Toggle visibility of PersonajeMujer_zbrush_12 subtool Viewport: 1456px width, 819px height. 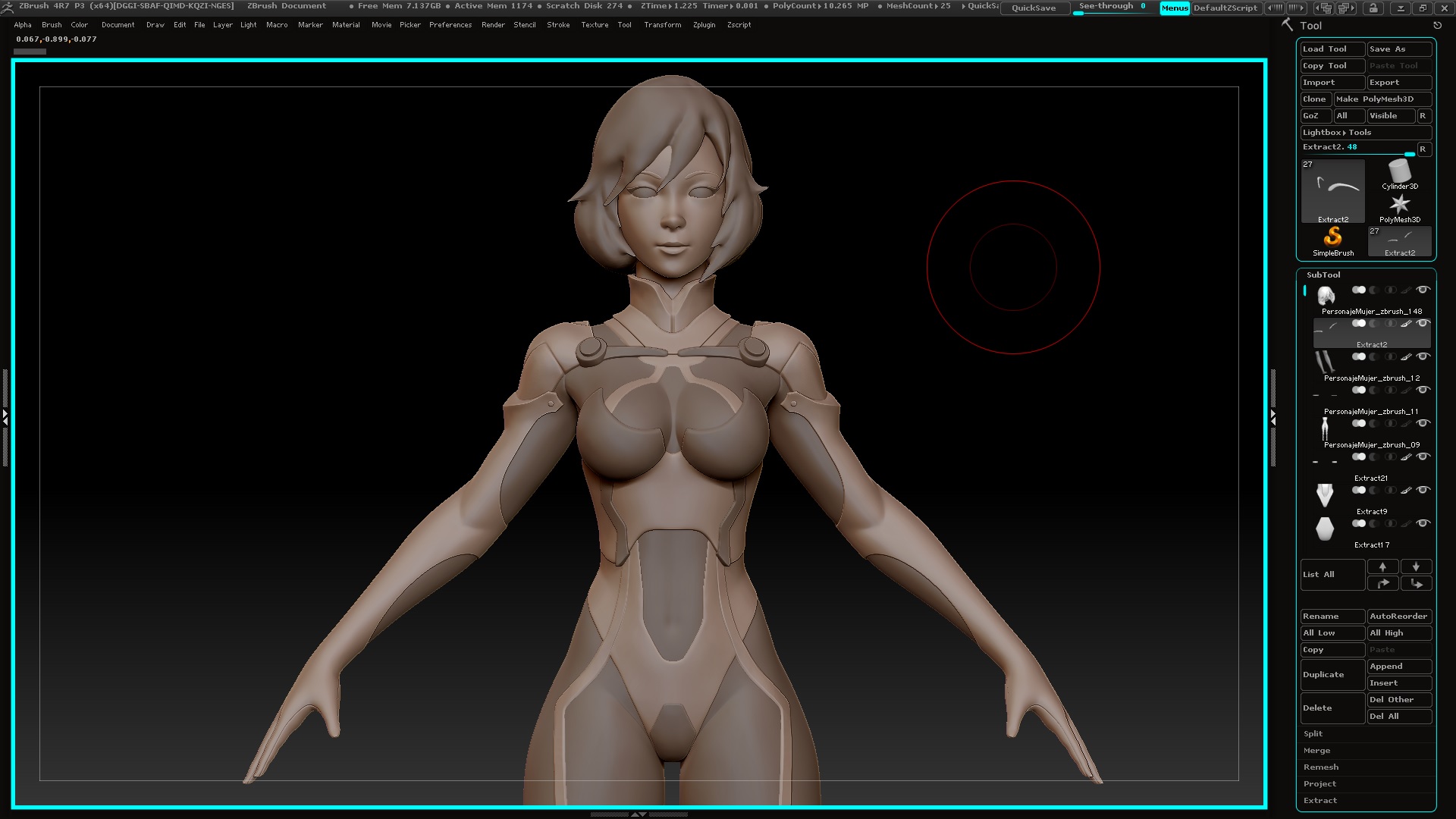point(1423,357)
